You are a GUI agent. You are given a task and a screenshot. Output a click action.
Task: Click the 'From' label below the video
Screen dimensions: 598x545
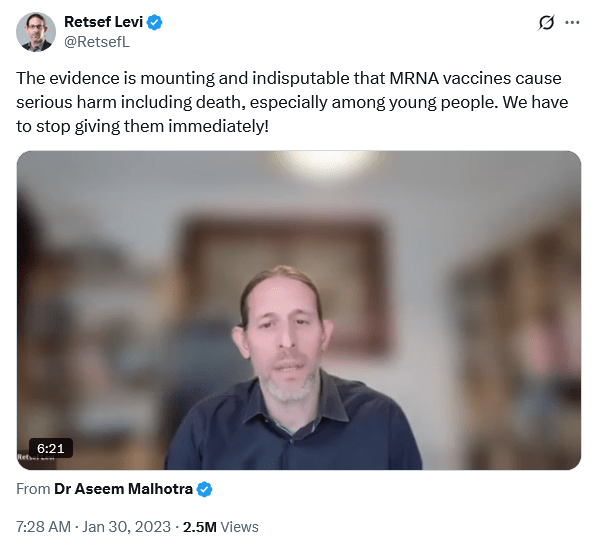33,489
